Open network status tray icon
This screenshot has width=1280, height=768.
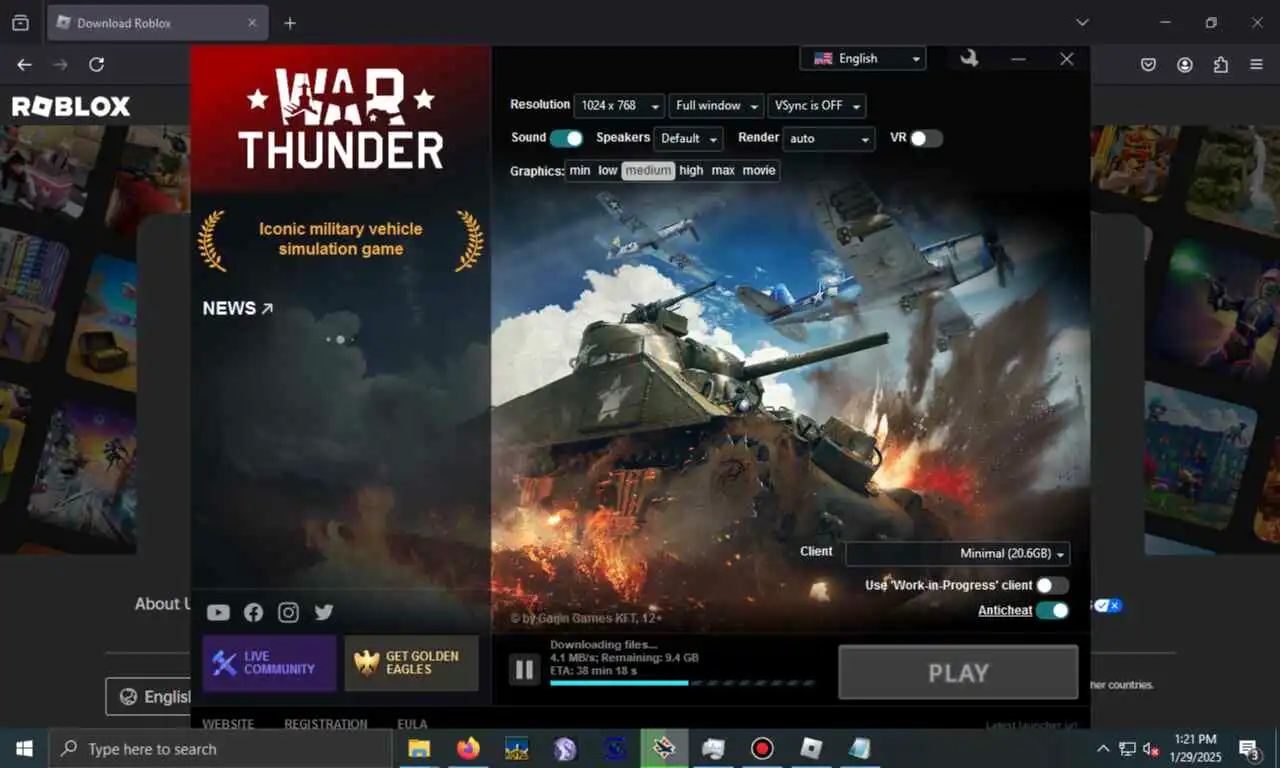(x=1127, y=748)
